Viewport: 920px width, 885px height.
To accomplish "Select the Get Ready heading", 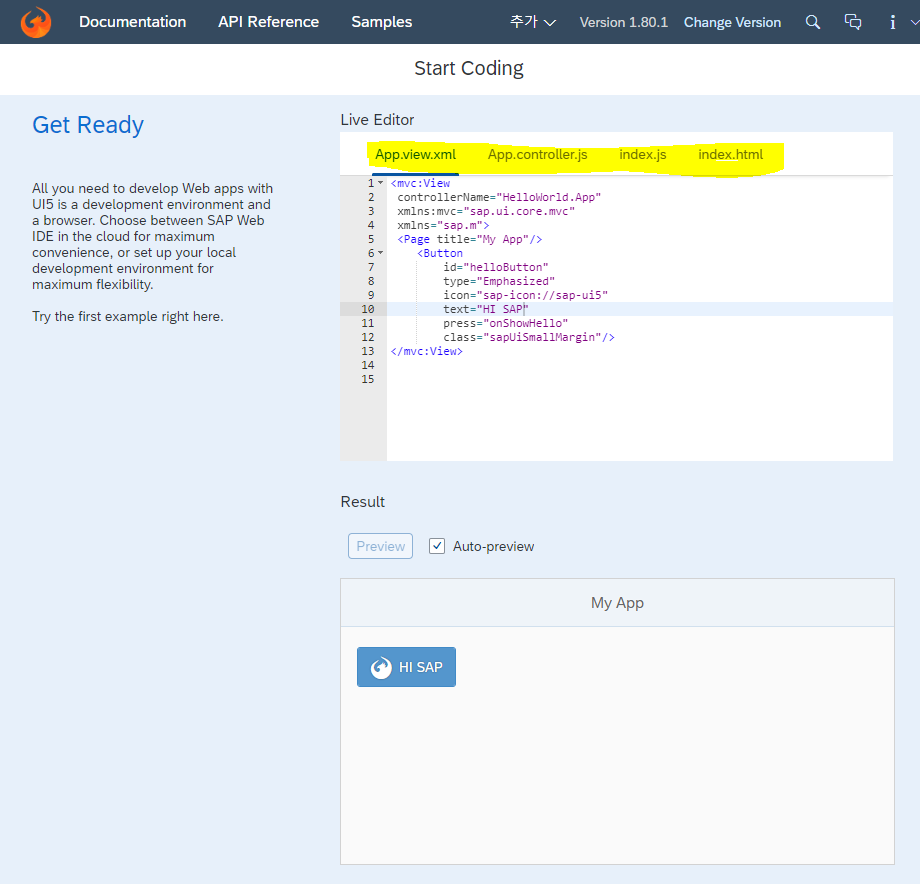I will click(88, 125).
